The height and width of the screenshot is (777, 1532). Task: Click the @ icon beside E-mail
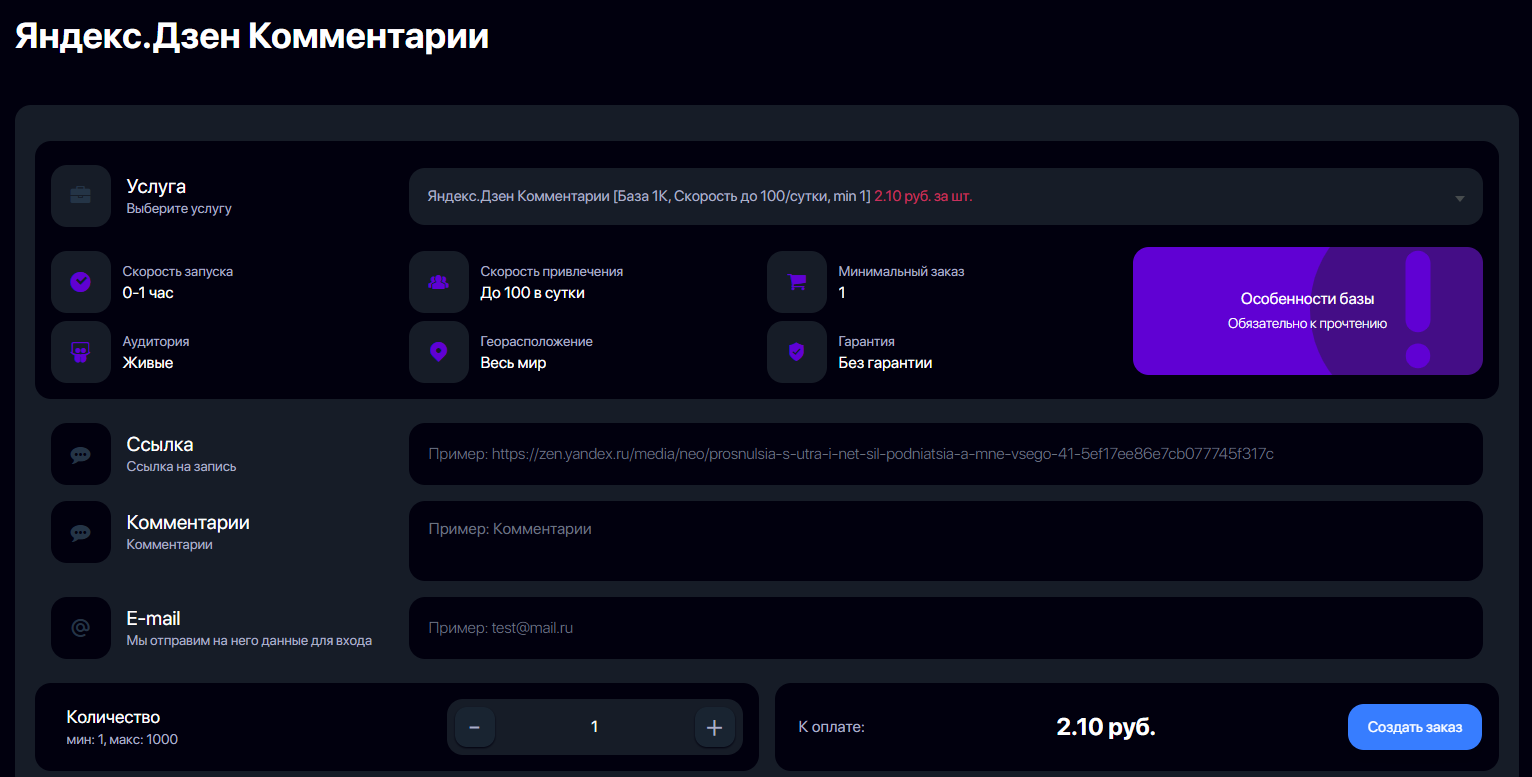(81, 628)
